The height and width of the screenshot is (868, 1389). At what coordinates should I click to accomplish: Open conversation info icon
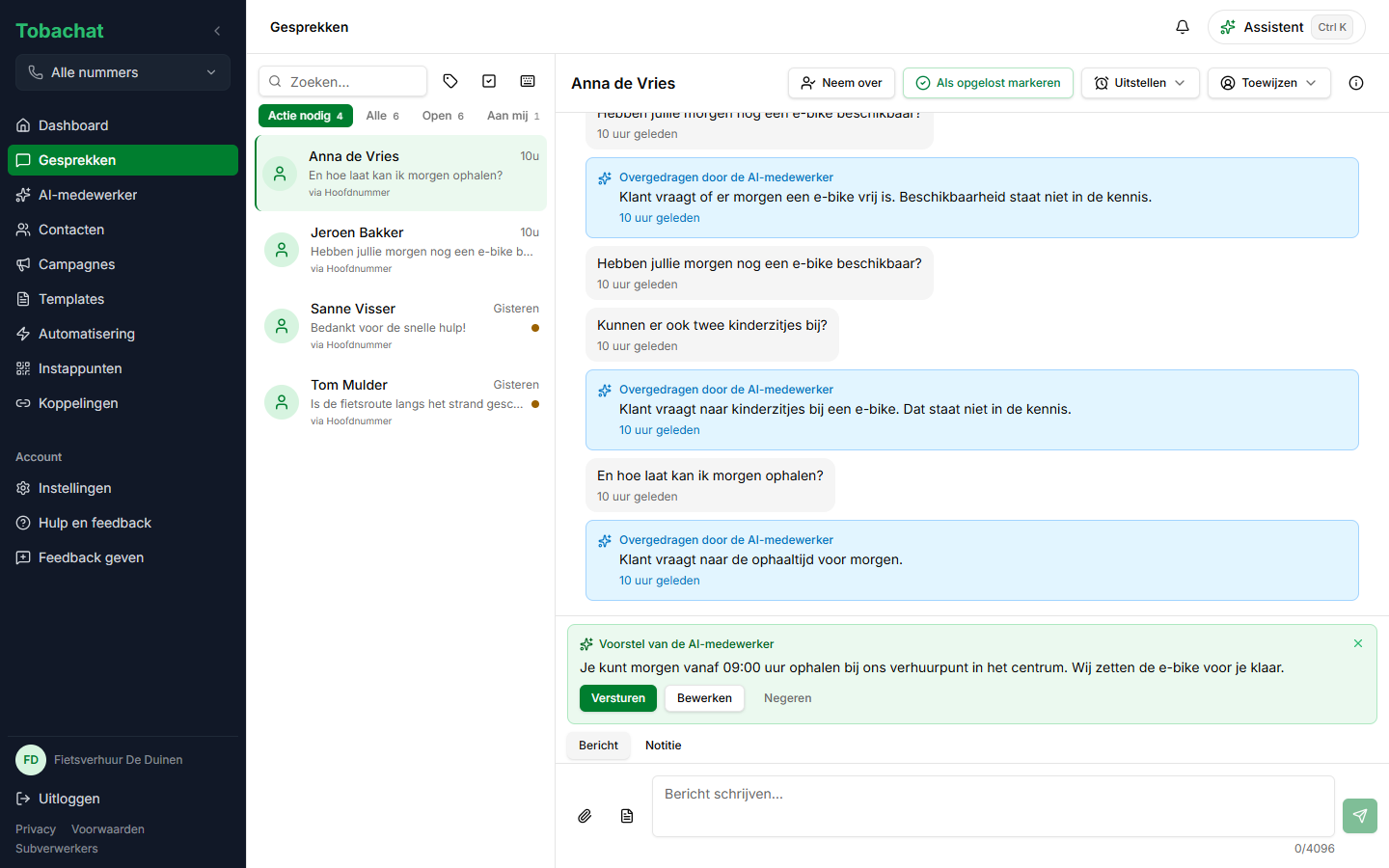pyautogui.click(x=1356, y=83)
